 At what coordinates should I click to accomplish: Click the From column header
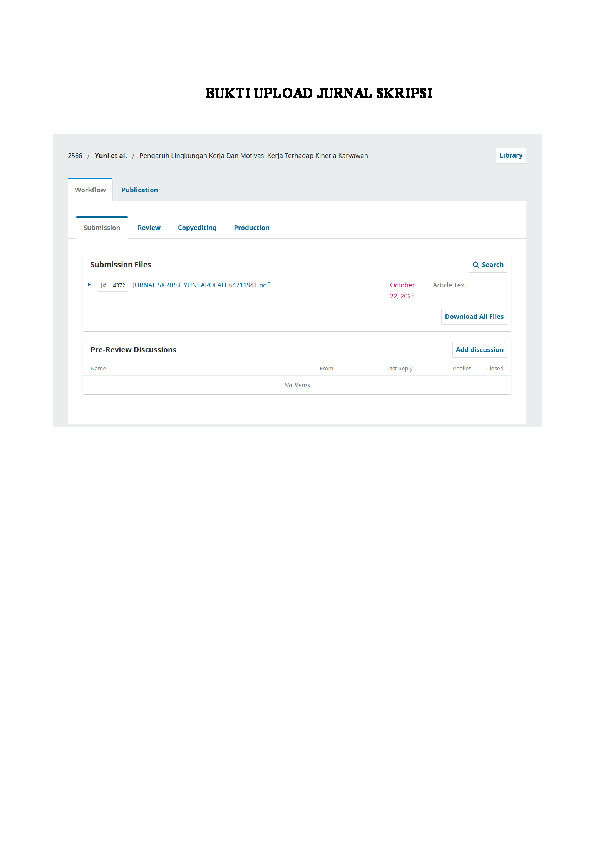point(326,368)
